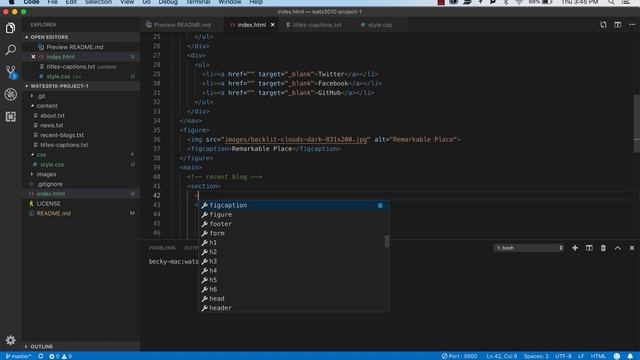Close the index.html editor tab
This screenshot has height=360, width=640.
coord(273,25)
